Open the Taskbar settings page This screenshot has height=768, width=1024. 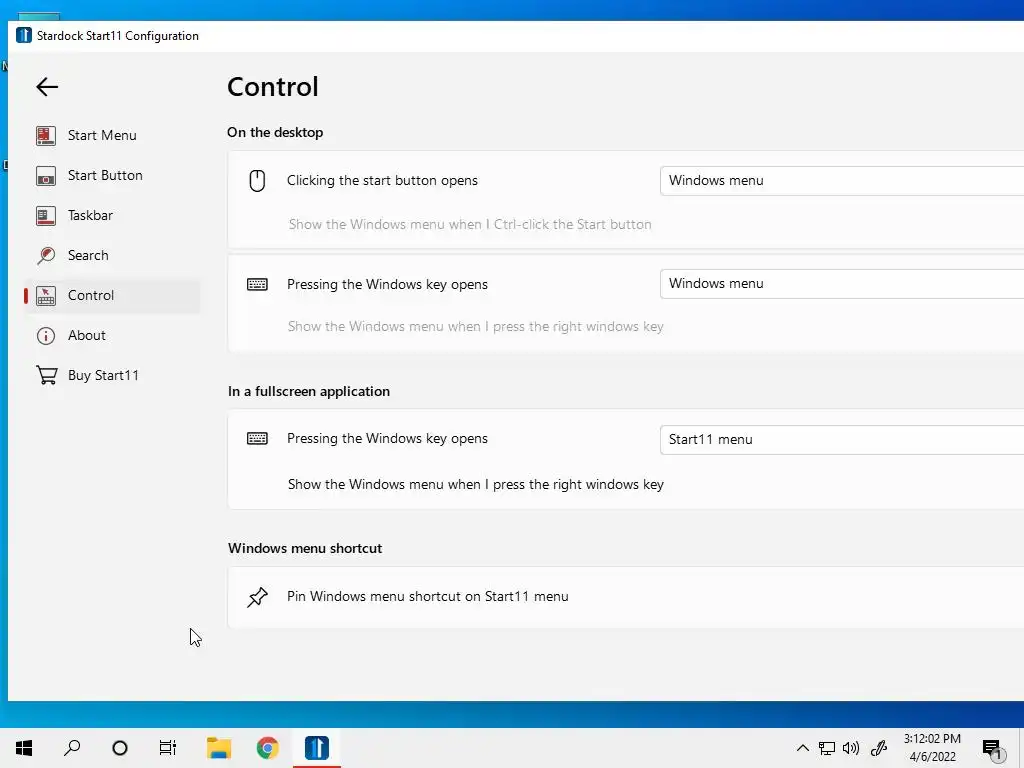[112, 216]
